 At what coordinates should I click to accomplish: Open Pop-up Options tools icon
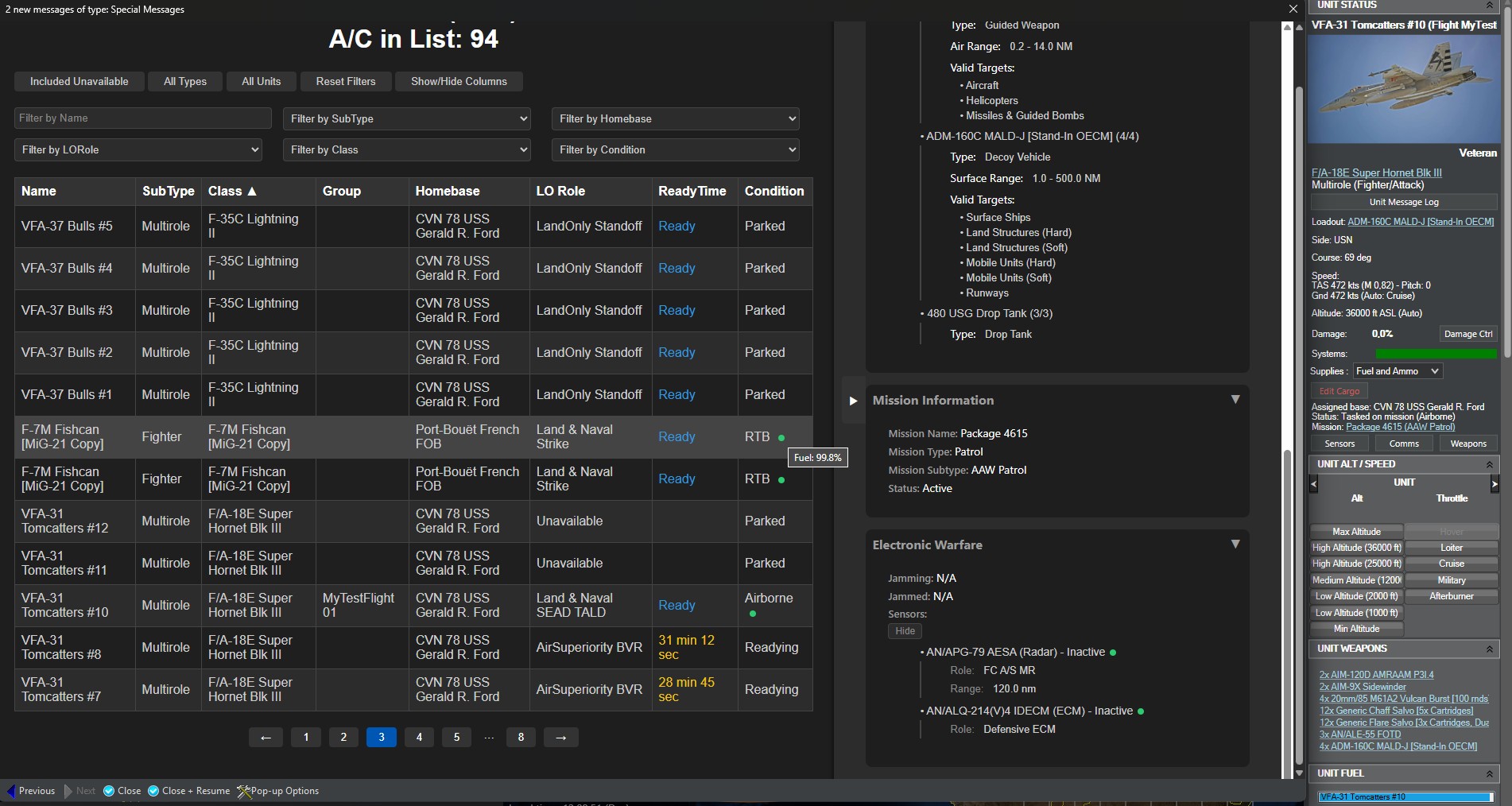[244, 791]
